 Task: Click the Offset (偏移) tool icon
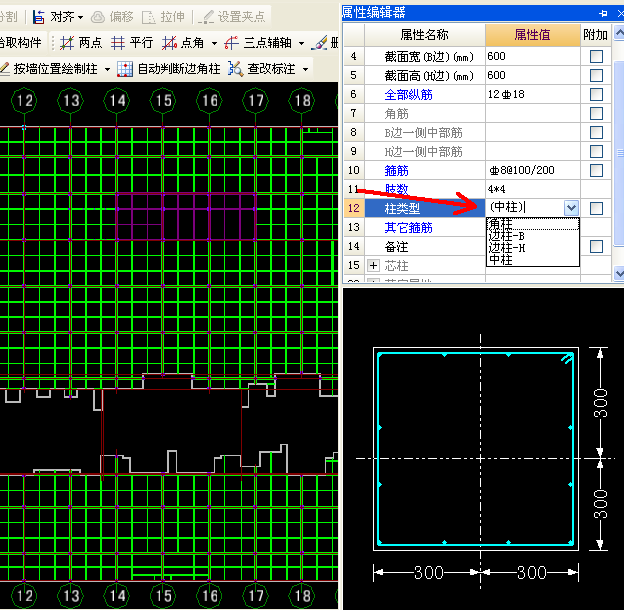point(98,17)
